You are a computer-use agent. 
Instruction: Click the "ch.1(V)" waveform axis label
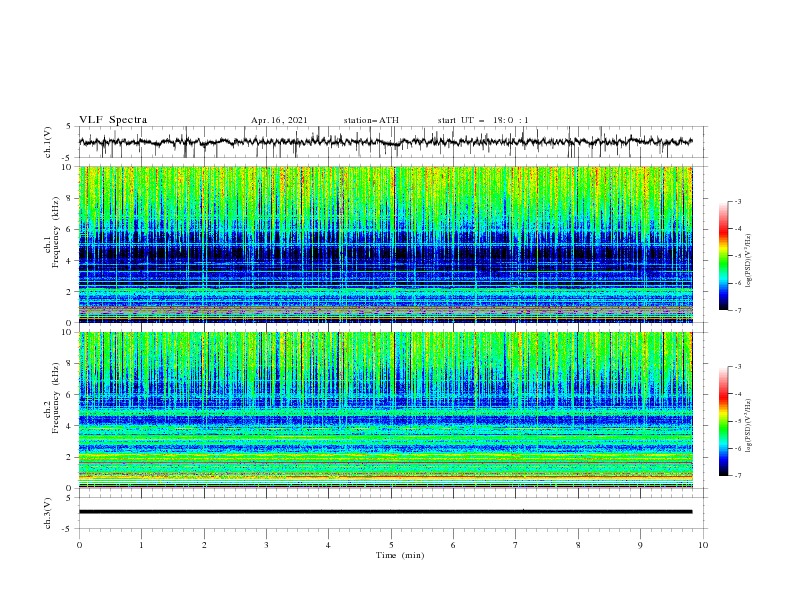[48, 142]
